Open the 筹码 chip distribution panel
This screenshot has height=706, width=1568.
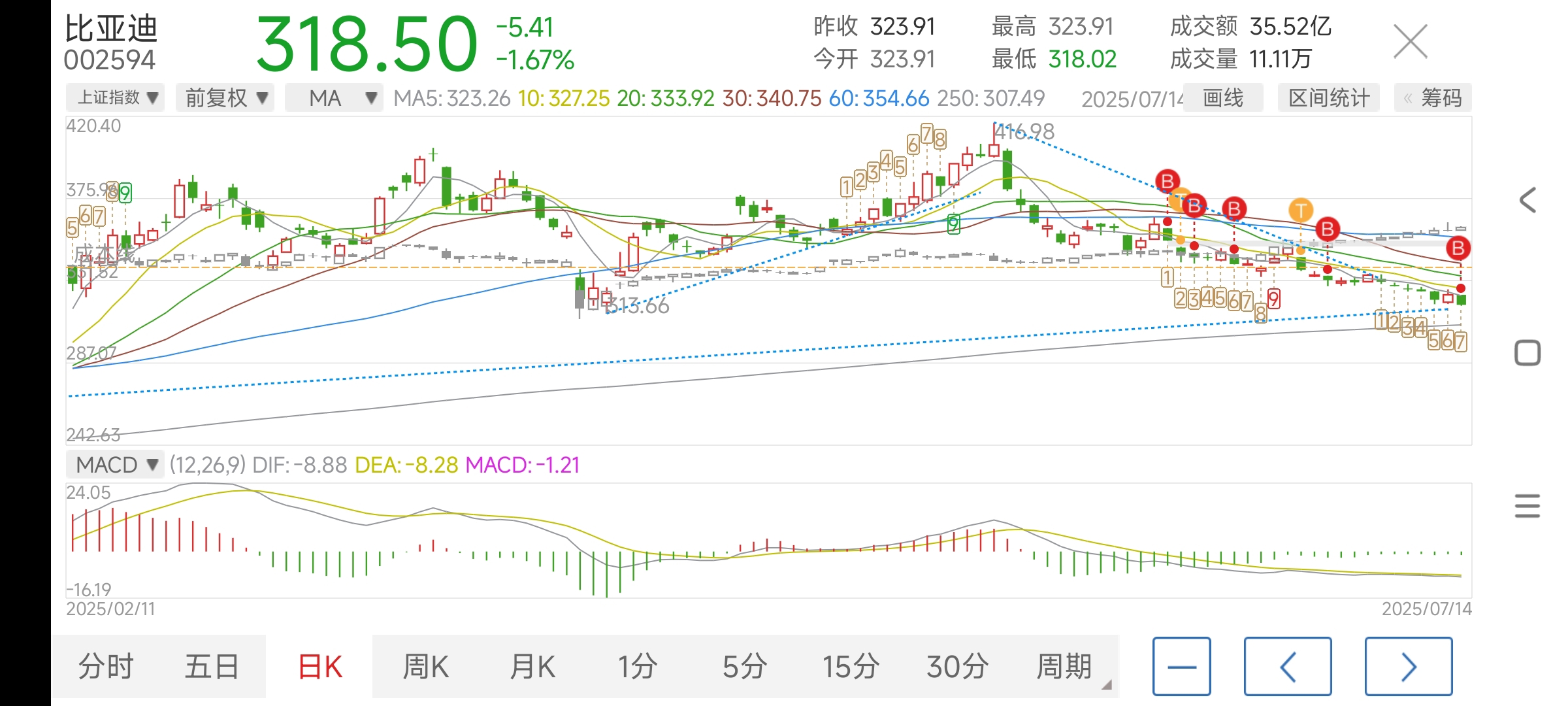pyautogui.click(x=1433, y=98)
